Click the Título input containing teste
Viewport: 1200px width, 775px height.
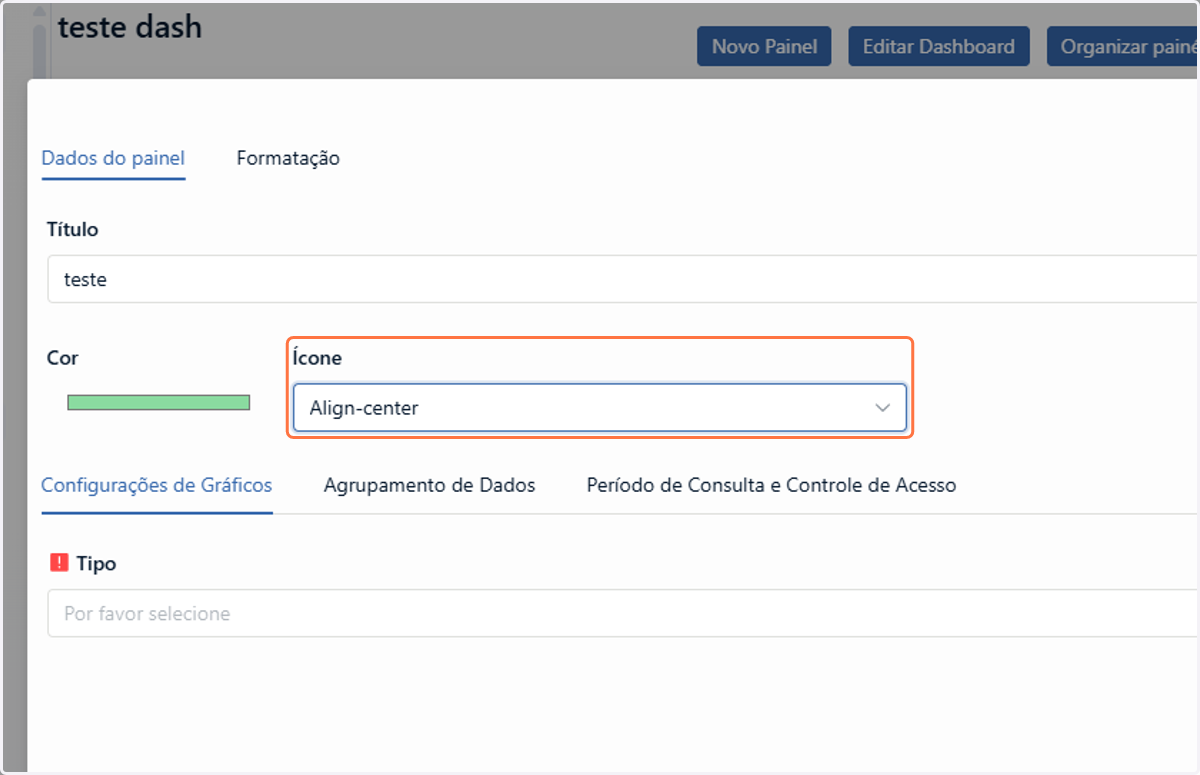coord(622,280)
